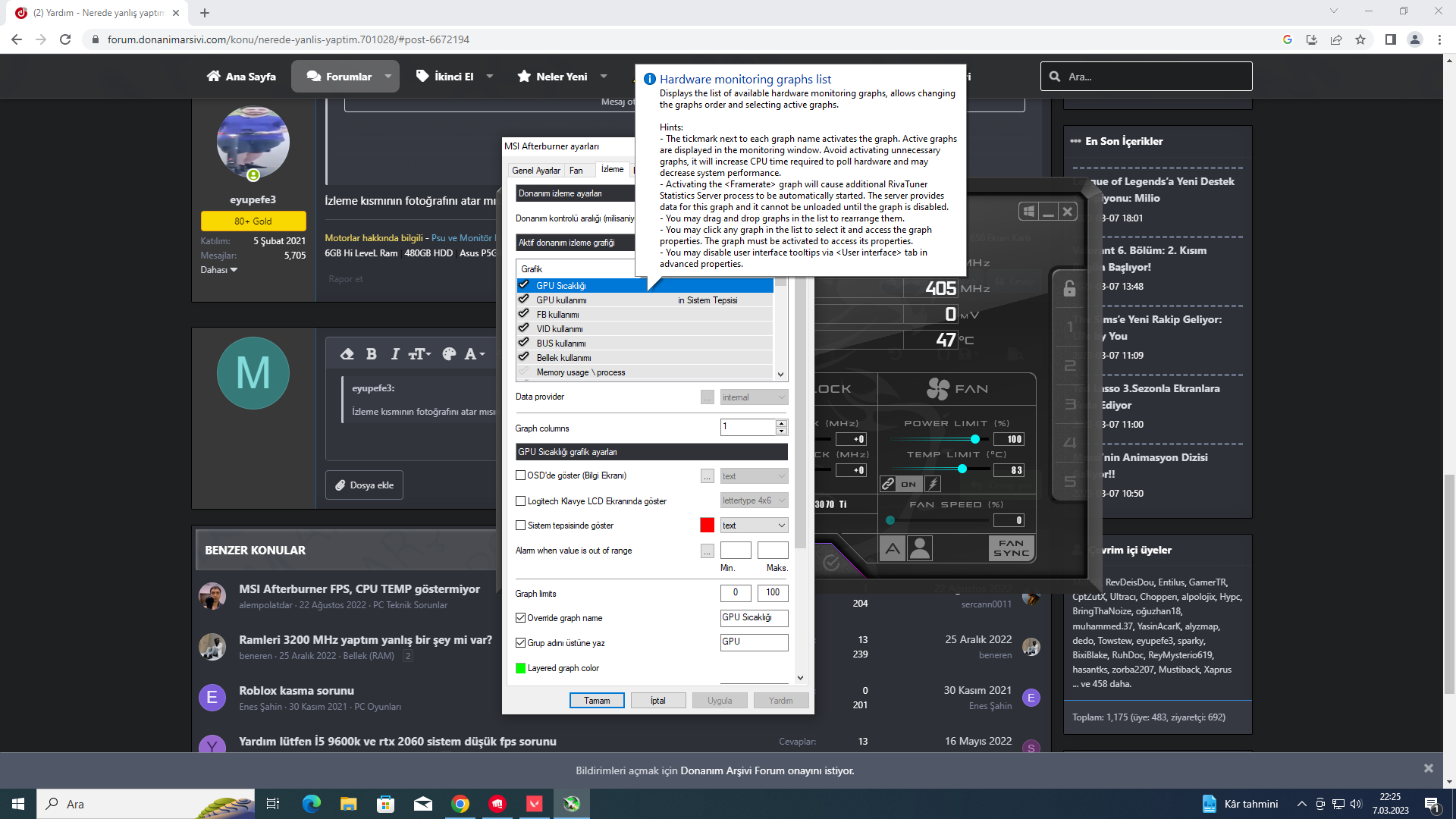Open File Explorer from the taskbar

coord(348,804)
